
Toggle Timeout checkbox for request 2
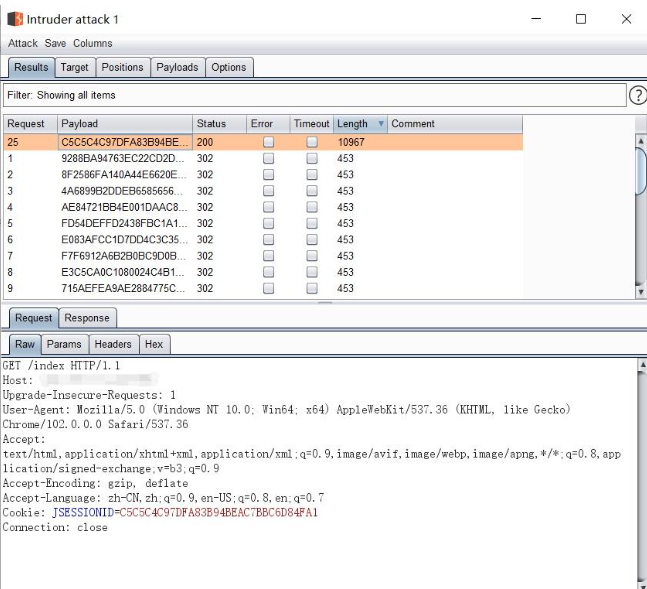point(312,175)
